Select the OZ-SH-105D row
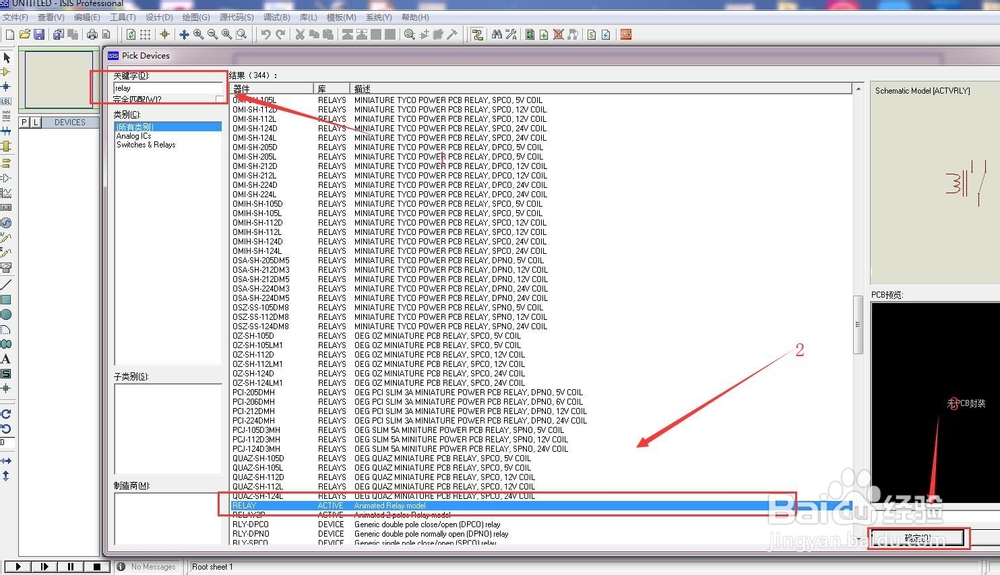 [x=540, y=335]
